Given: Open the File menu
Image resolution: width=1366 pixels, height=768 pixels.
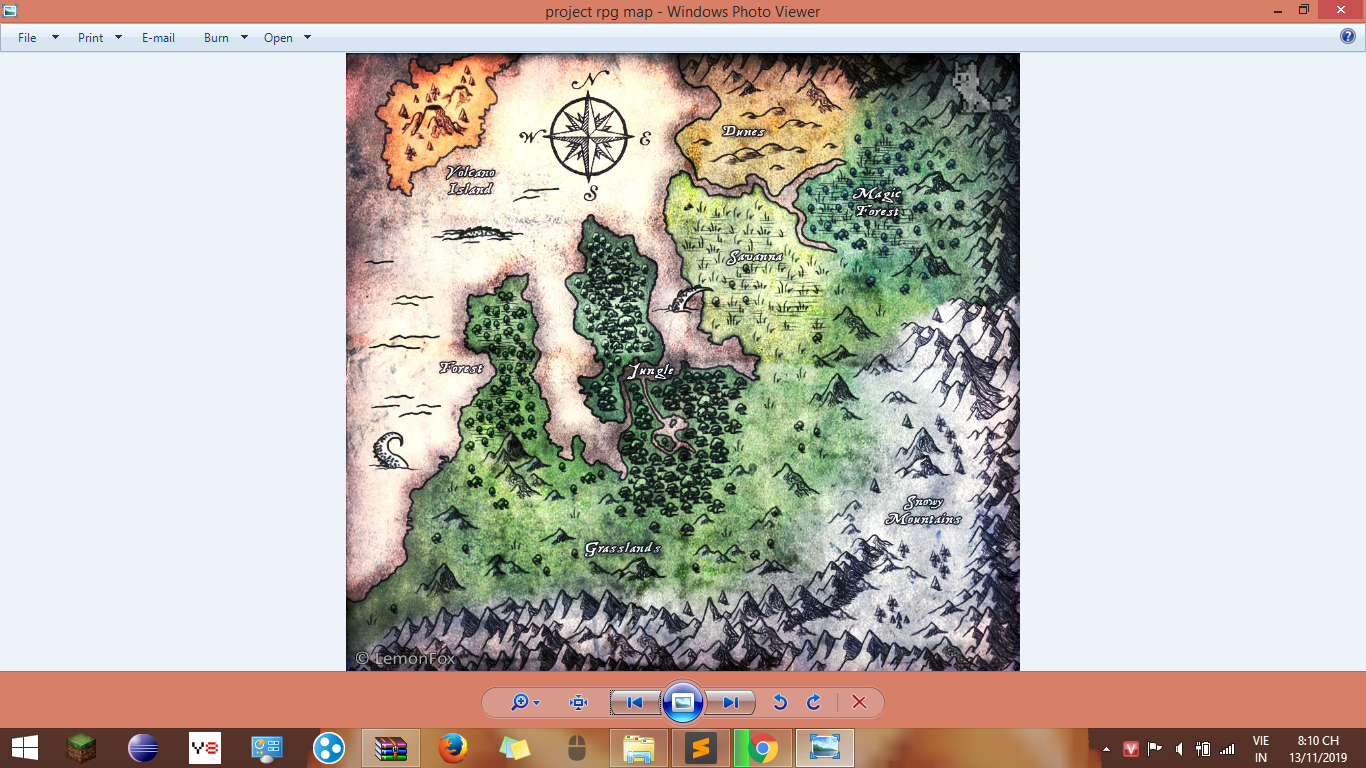Looking at the screenshot, I should (x=27, y=38).
